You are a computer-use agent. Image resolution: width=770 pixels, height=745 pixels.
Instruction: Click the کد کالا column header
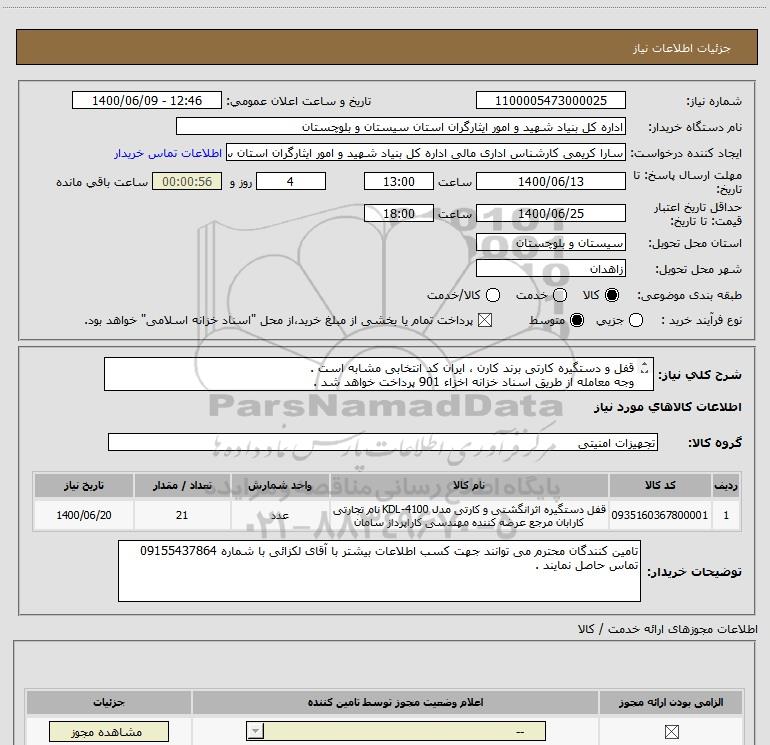point(660,485)
